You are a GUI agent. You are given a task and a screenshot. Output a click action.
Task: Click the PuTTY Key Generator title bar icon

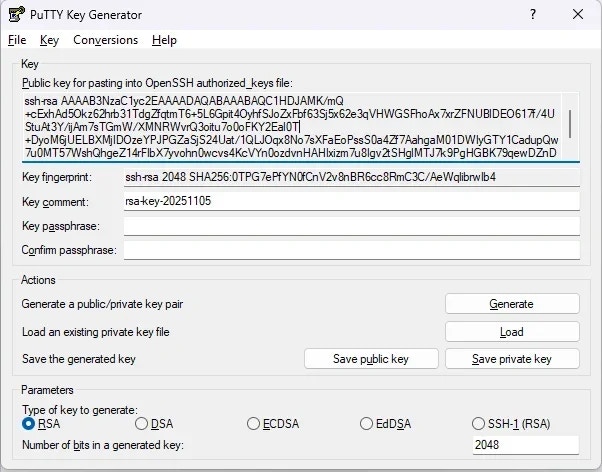click(x=17, y=15)
